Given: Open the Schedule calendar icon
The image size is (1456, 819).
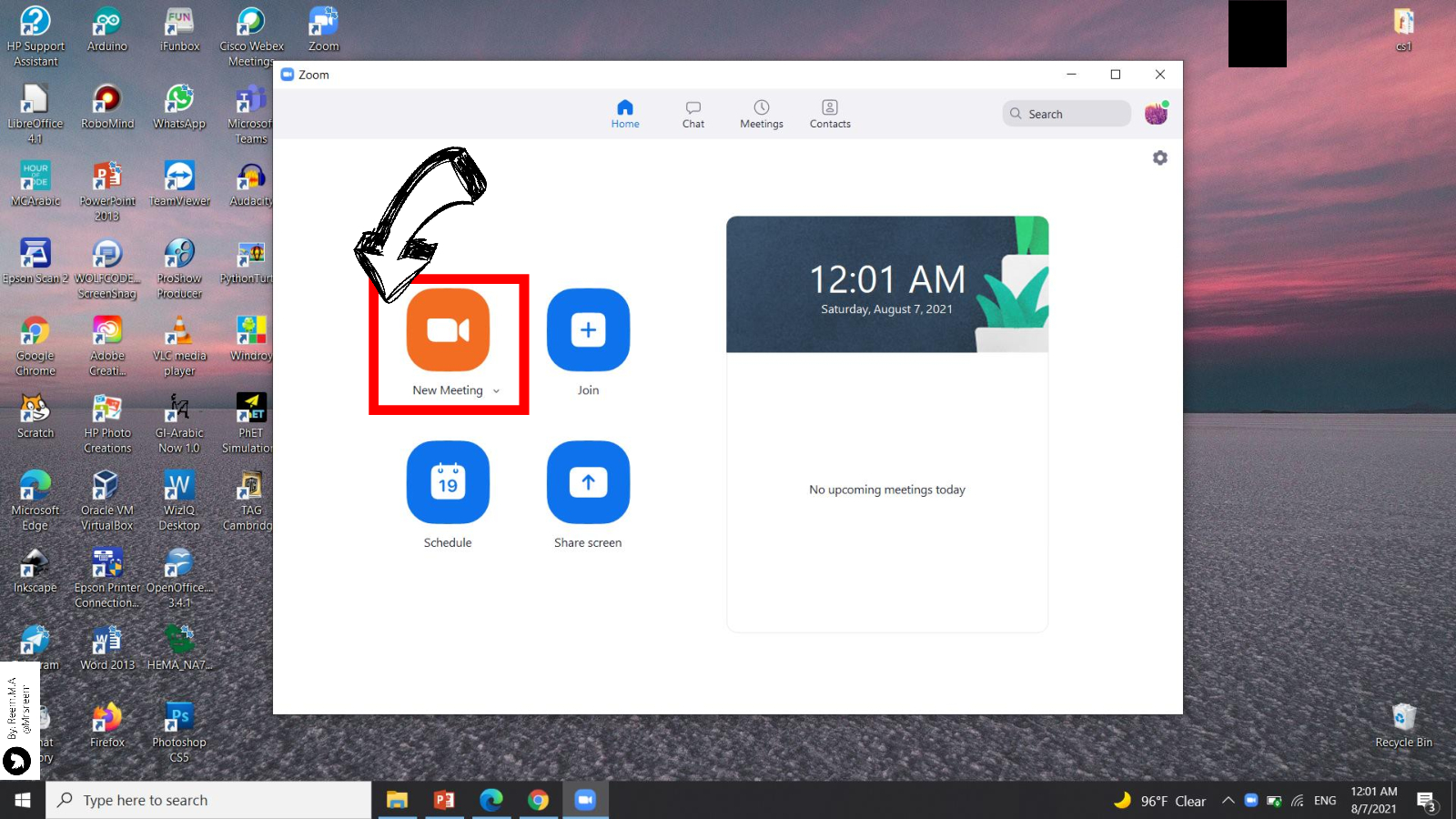Looking at the screenshot, I should coord(448,482).
